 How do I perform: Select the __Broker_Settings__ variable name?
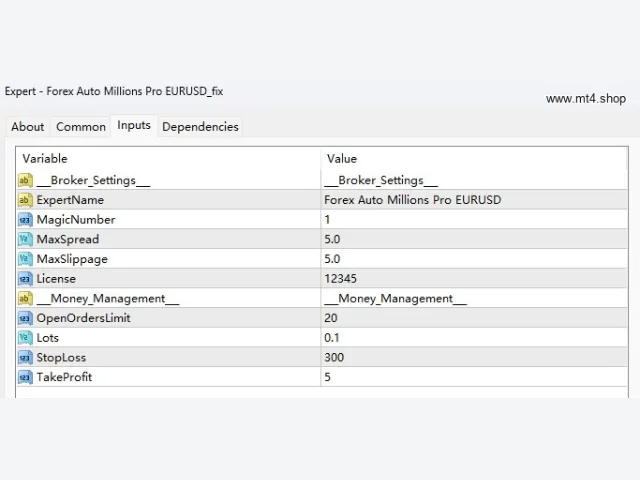pyautogui.click(x=93, y=181)
